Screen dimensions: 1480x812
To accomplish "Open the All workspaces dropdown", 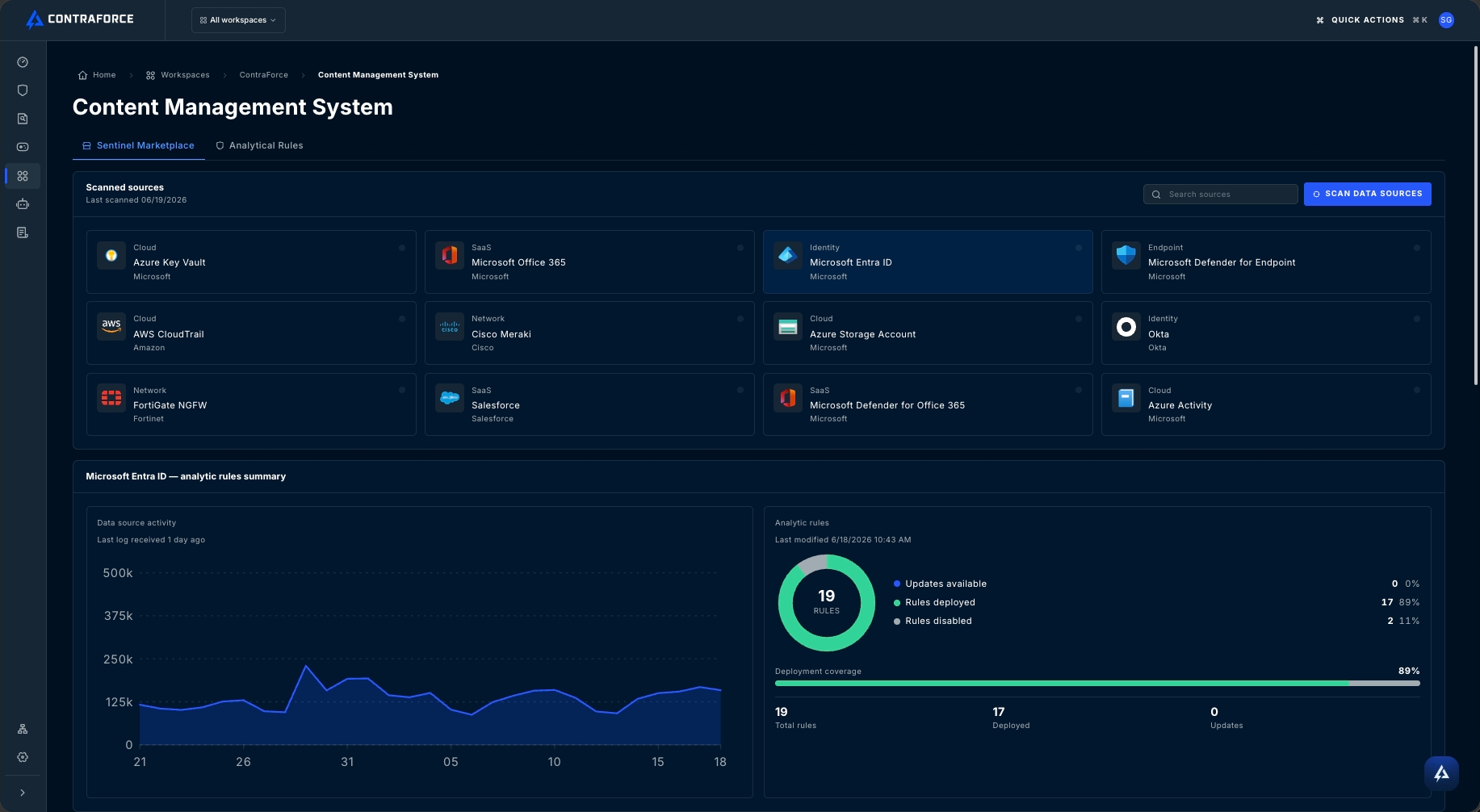I will 238,20.
